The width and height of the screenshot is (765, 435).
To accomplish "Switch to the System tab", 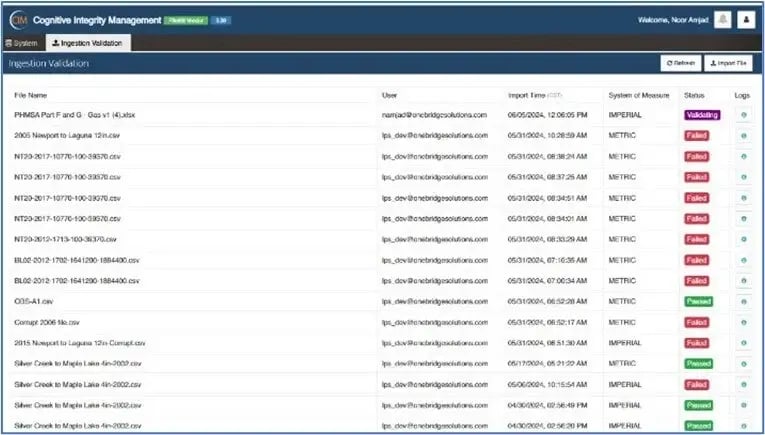I will pyautogui.click(x=22, y=43).
